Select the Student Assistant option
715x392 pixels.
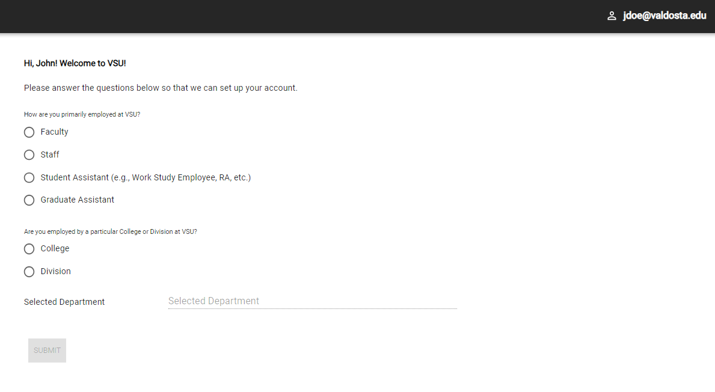(x=29, y=178)
